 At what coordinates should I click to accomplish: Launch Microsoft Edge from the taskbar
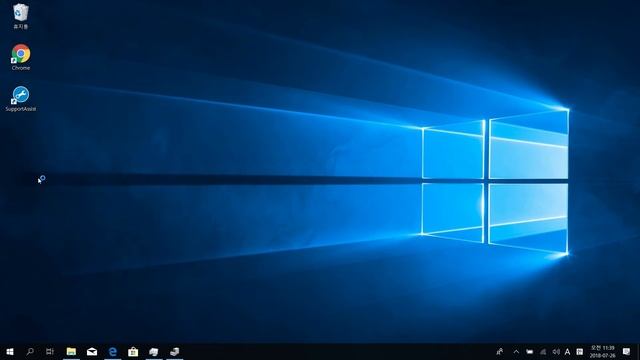click(113, 351)
